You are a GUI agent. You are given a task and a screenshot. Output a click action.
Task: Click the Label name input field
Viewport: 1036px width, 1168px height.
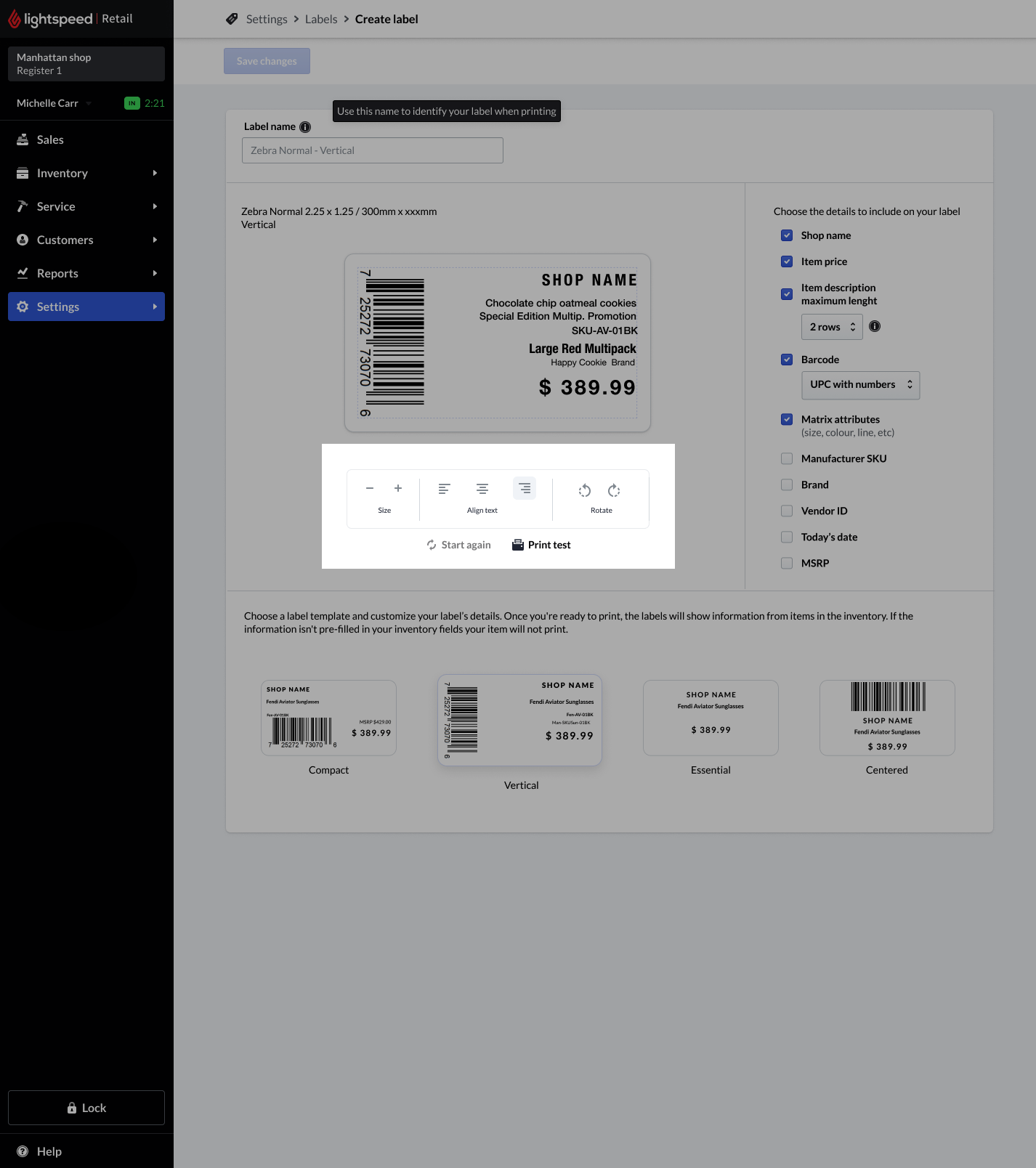coord(373,150)
